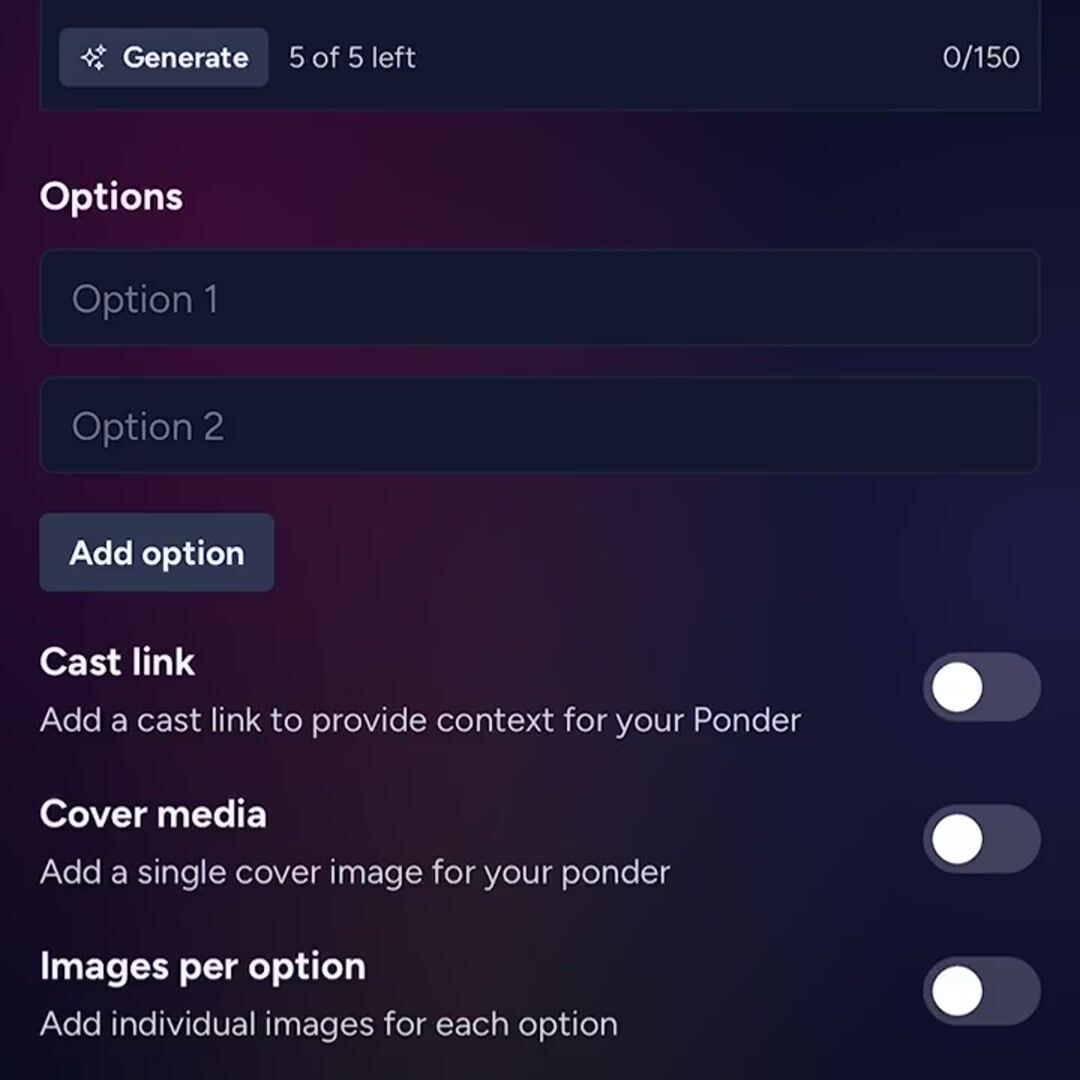Click the 0/150 character counter

click(x=980, y=57)
